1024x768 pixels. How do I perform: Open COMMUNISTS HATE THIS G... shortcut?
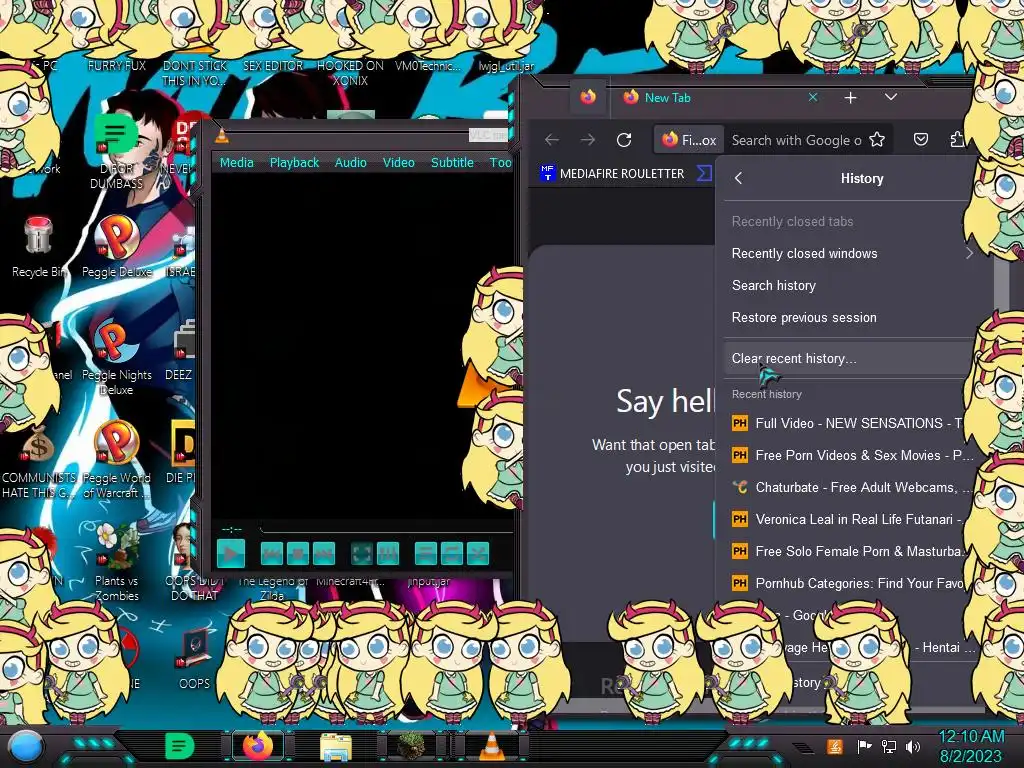pyautogui.click(x=39, y=460)
